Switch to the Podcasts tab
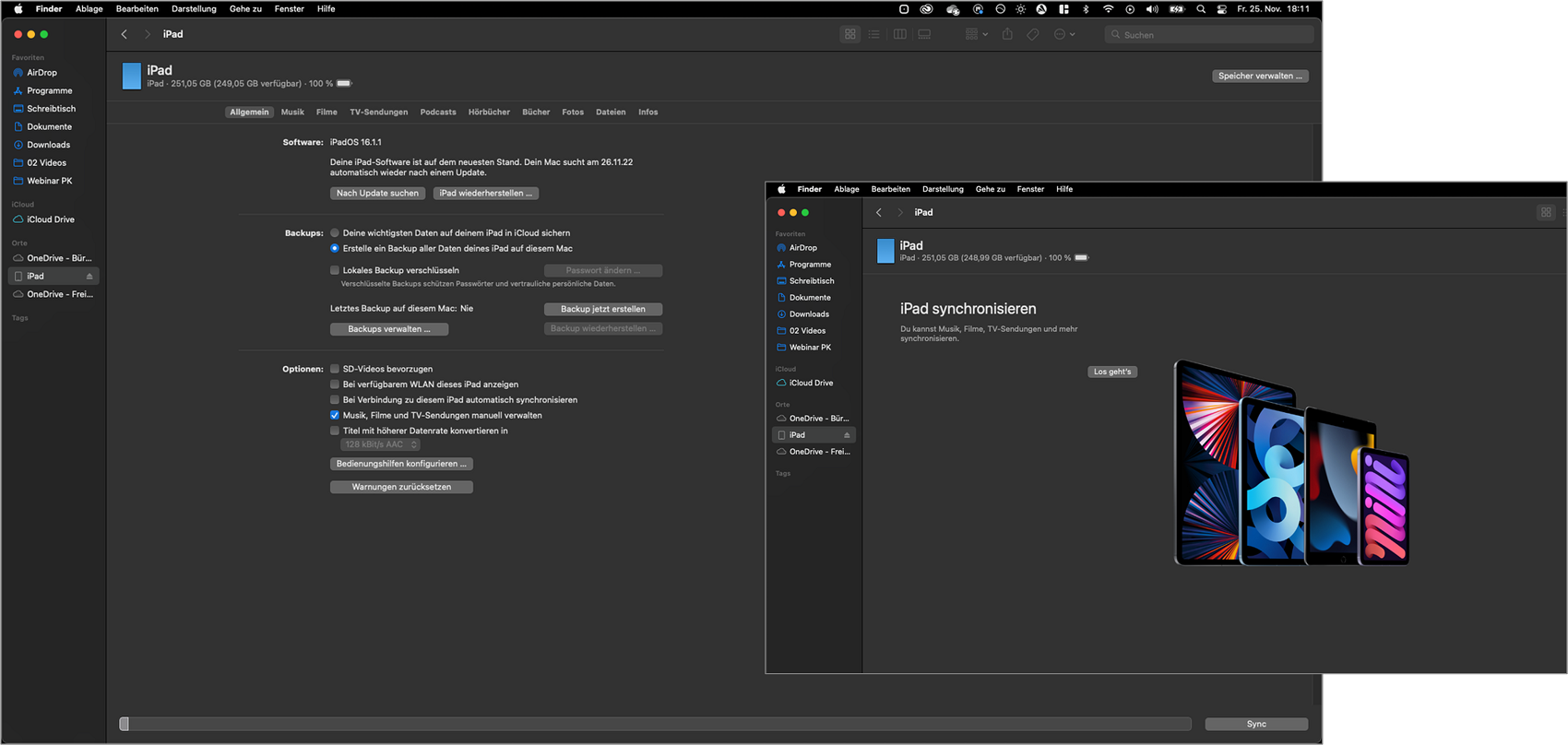1568x745 pixels. (x=438, y=112)
